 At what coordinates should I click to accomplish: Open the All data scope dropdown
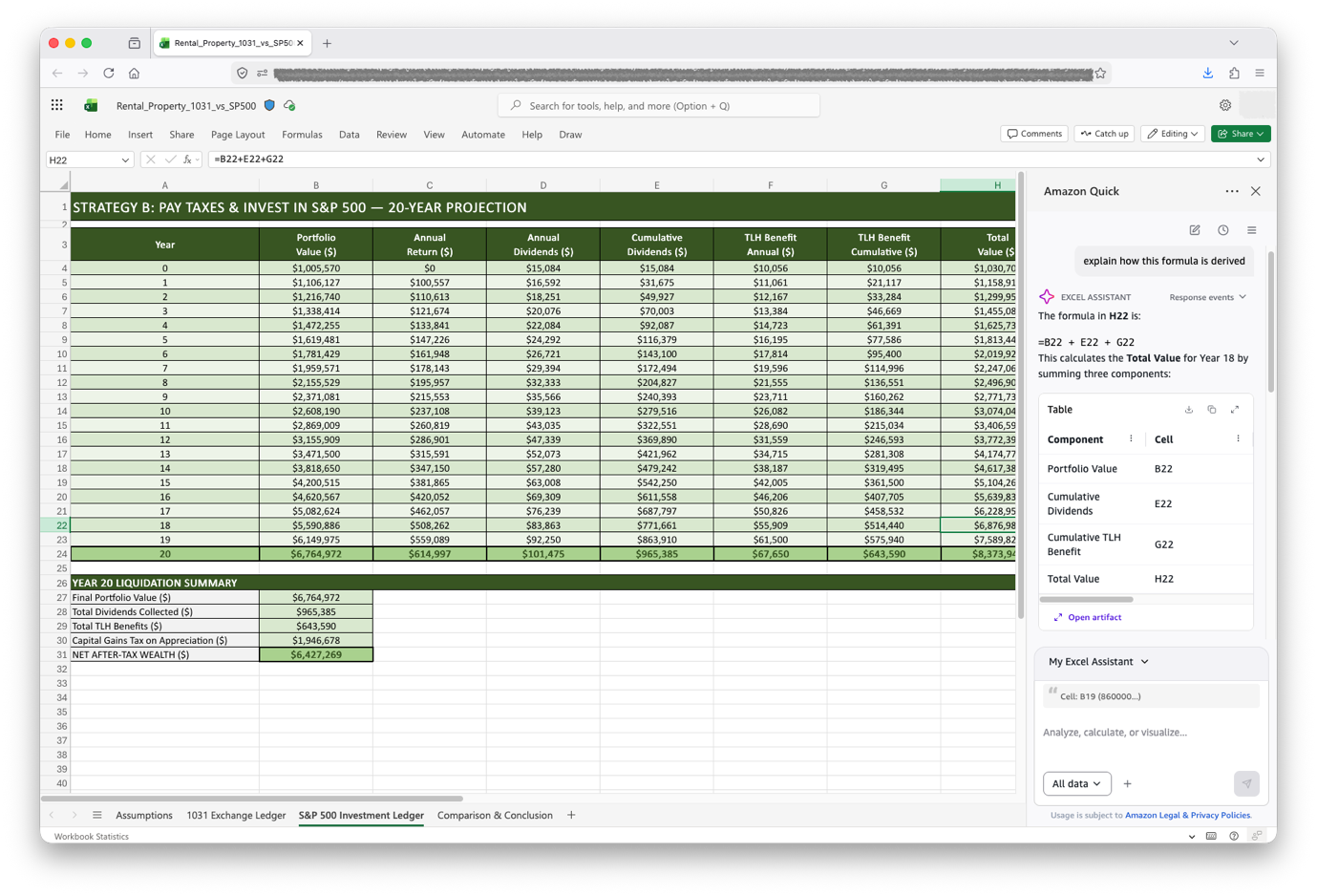(x=1076, y=783)
